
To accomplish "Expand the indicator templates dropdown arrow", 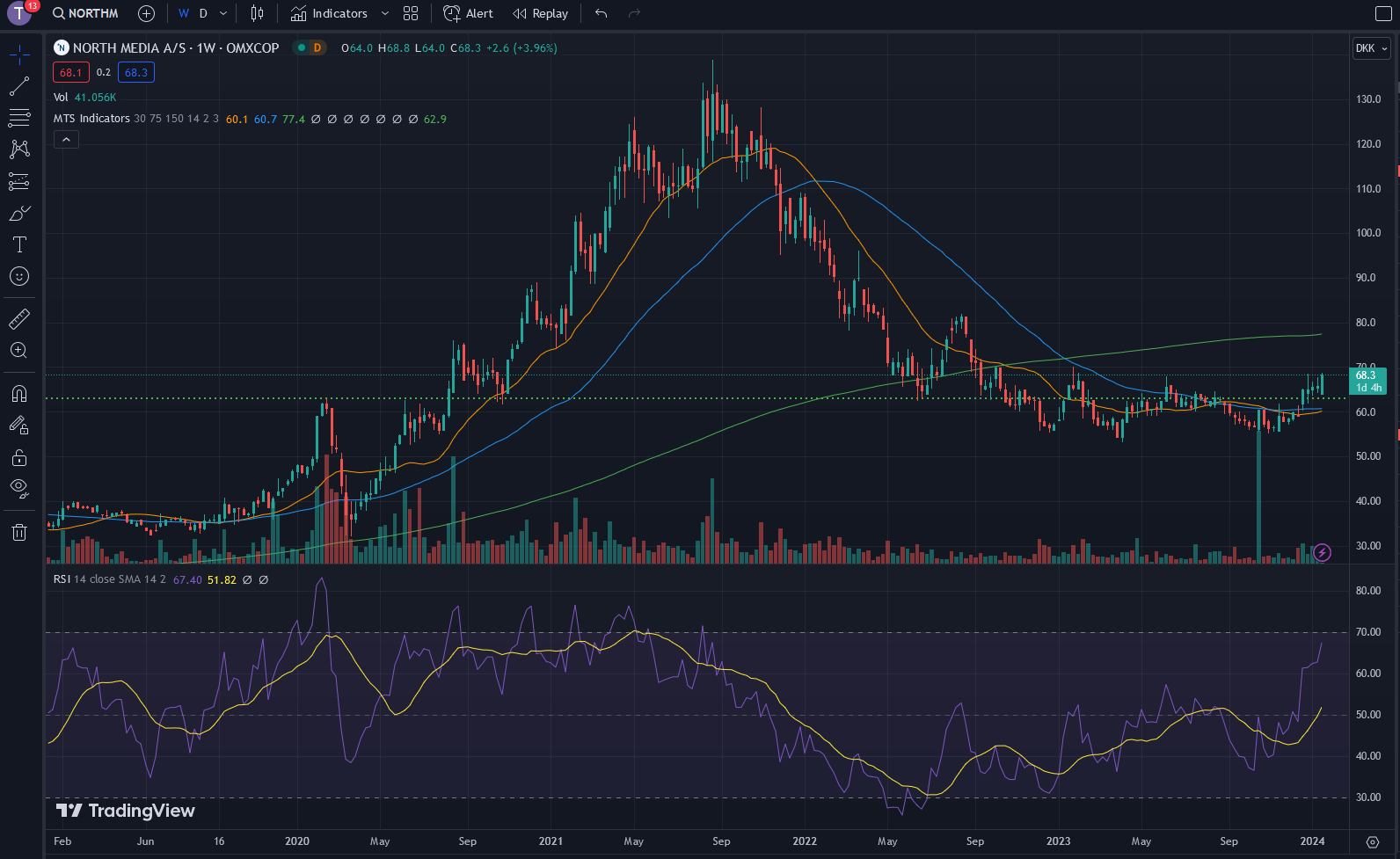I will 385,13.
